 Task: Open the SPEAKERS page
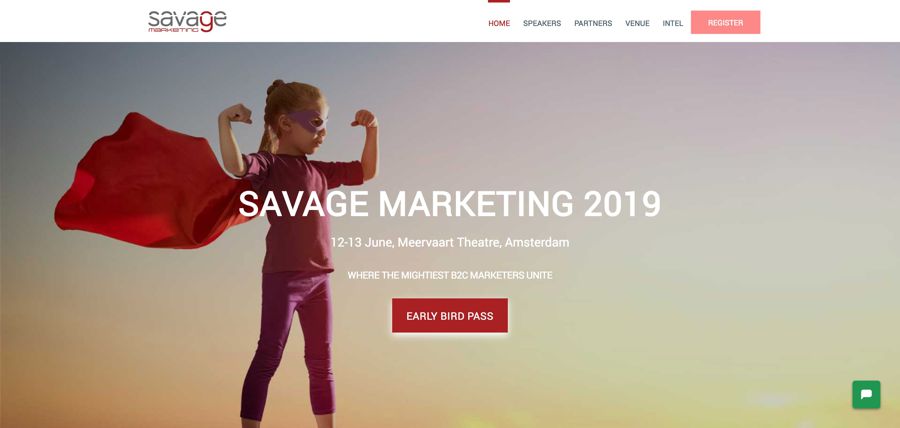pos(542,24)
